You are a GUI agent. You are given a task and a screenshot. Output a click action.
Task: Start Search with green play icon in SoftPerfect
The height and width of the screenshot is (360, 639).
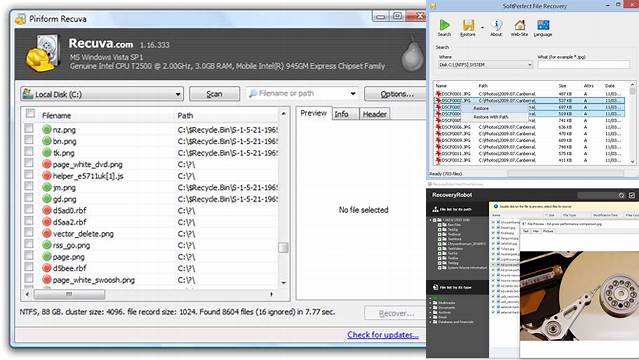(444, 25)
